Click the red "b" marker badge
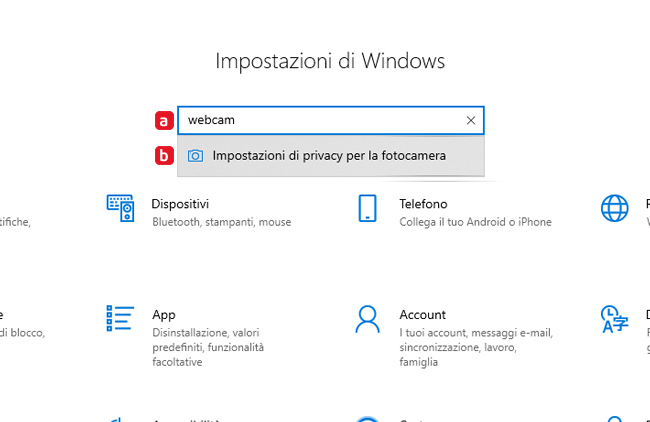Screen dimensions: 650x422 click(x=164, y=156)
